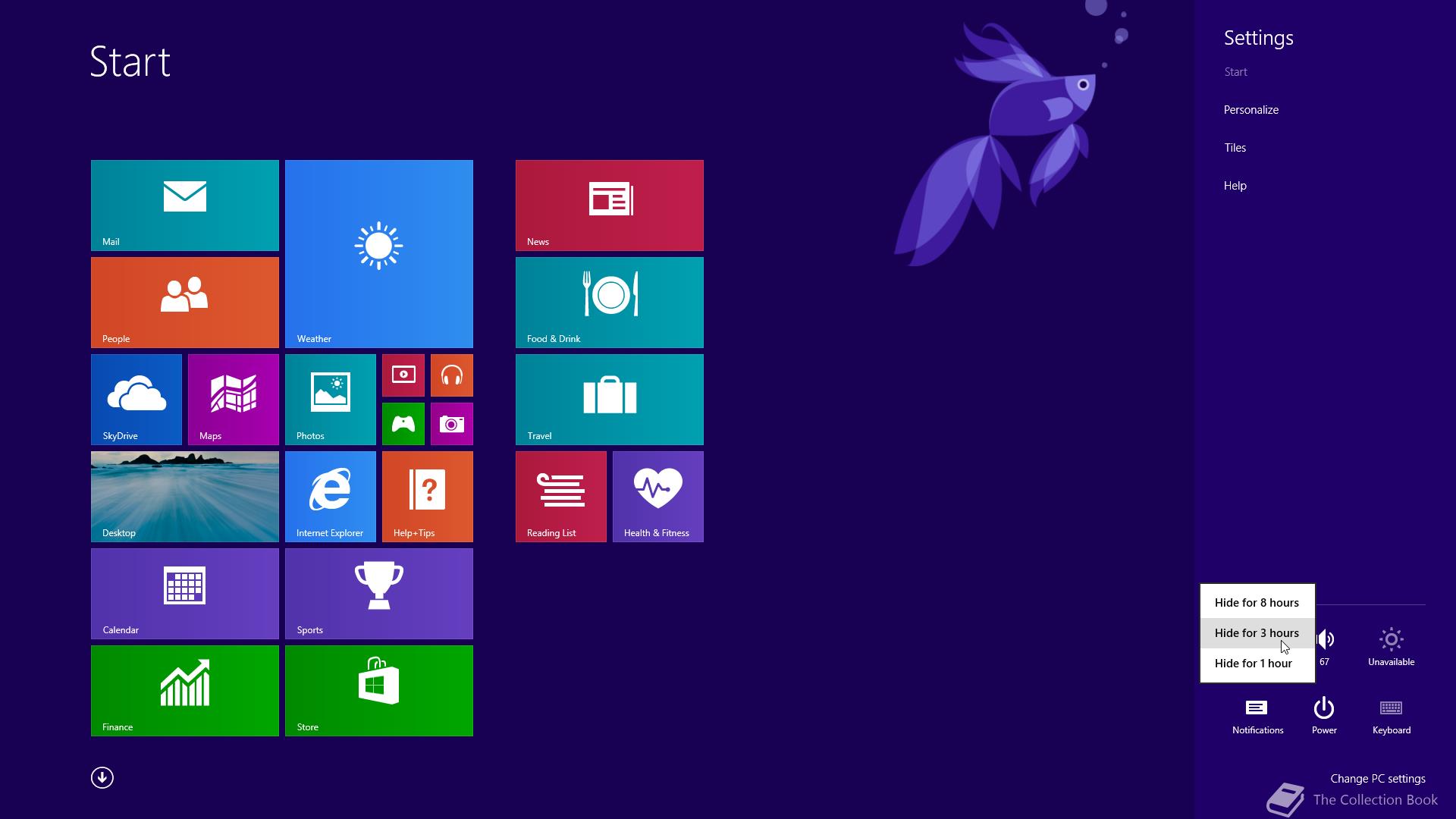Open the News tile
Image resolution: width=1456 pixels, height=819 pixels.
click(610, 206)
